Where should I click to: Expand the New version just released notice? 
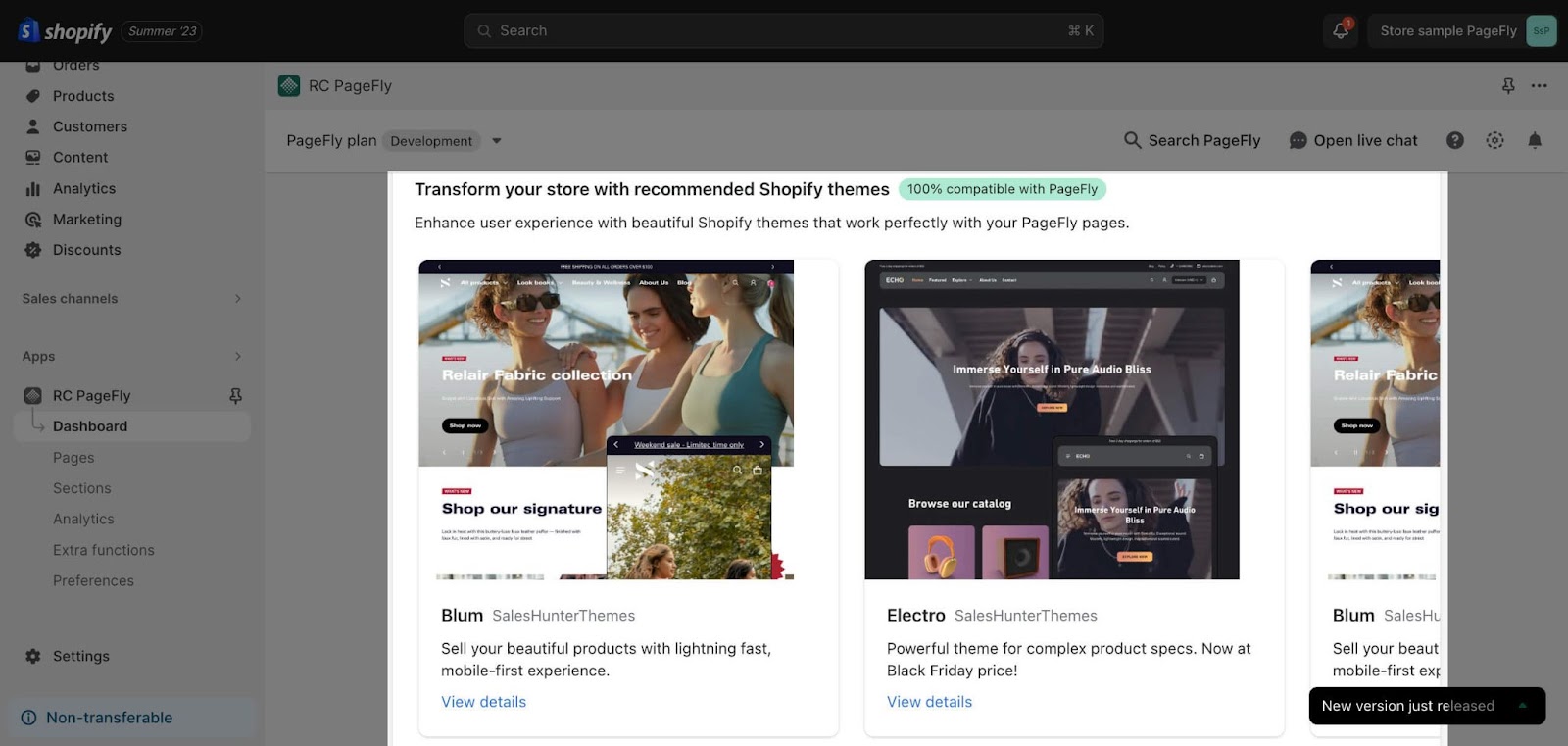point(1522,706)
